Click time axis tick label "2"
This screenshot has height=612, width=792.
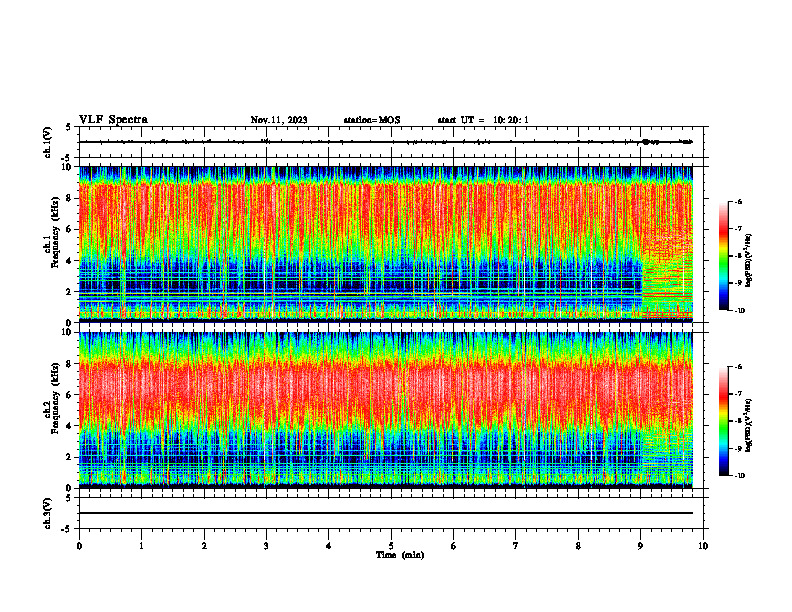click(x=204, y=546)
